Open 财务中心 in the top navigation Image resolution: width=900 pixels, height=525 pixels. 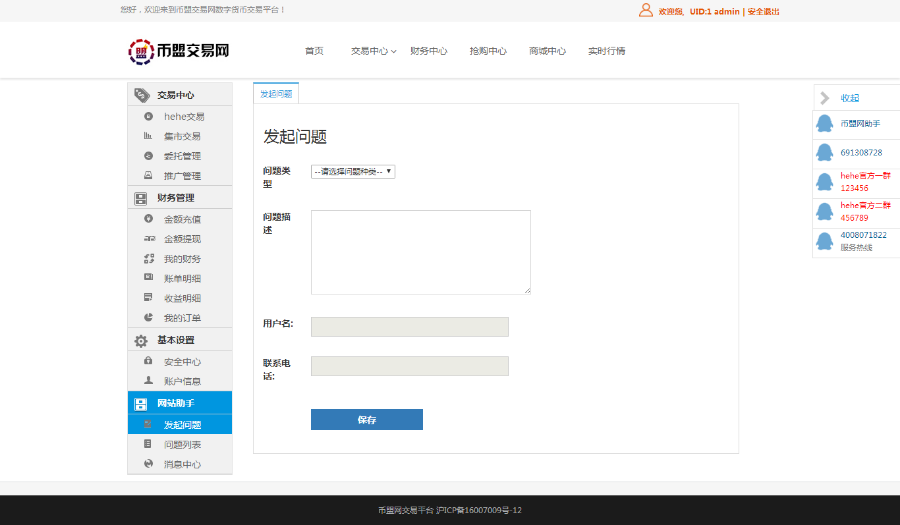pyautogui.click(x=428, y=51)
